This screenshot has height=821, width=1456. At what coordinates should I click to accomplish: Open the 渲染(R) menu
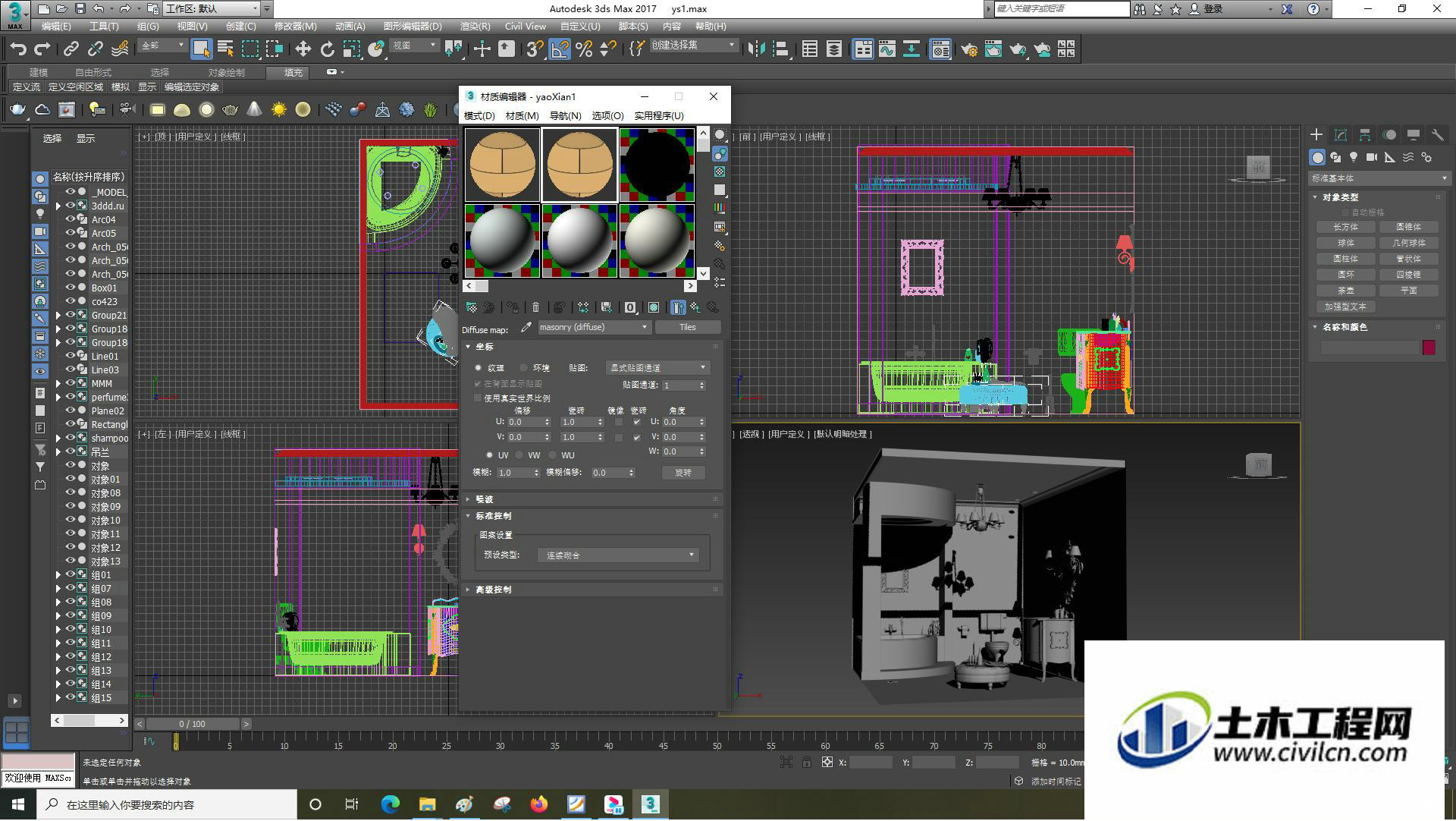pyautogui.click(x=475, y=26)
